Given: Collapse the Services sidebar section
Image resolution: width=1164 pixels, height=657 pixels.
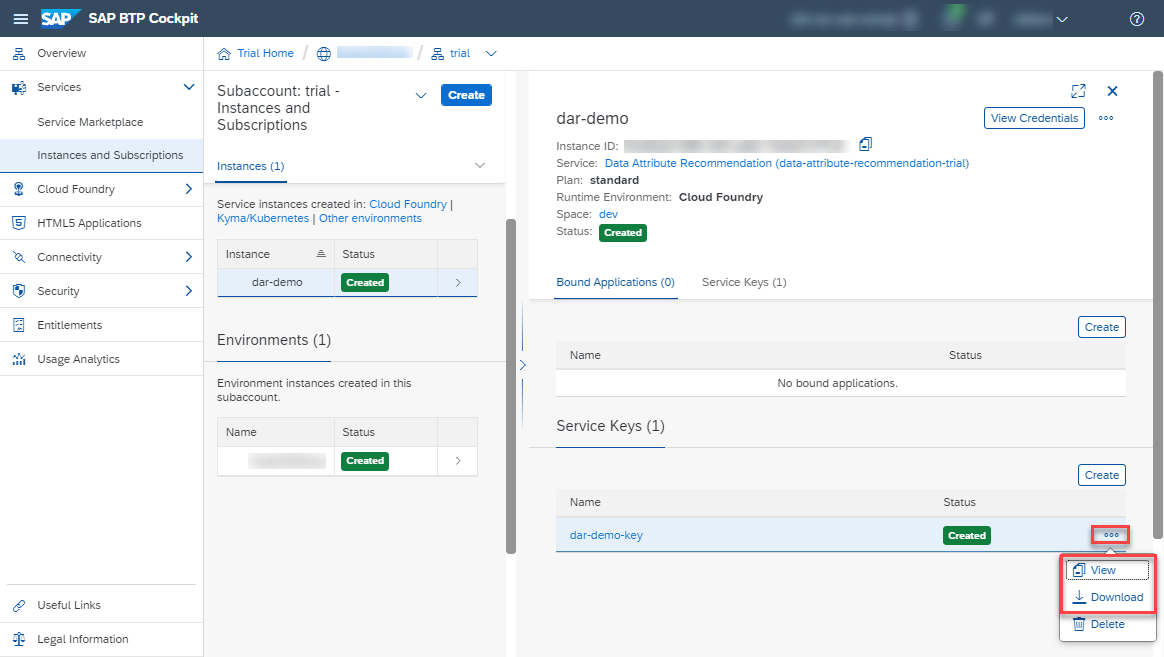Looking at the screenshot, I should tap(189, 88).
